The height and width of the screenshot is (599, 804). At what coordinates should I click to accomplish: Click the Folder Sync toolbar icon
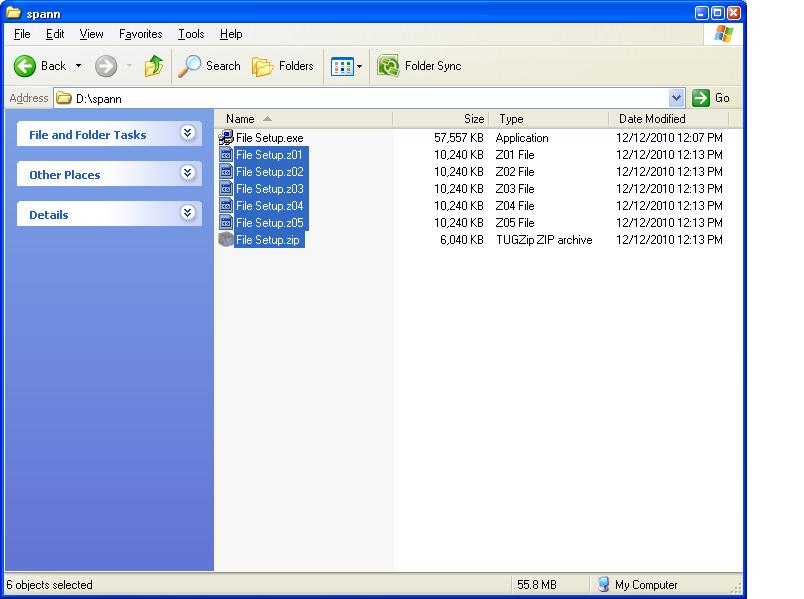pyautogui.click(x=388, y=66)
